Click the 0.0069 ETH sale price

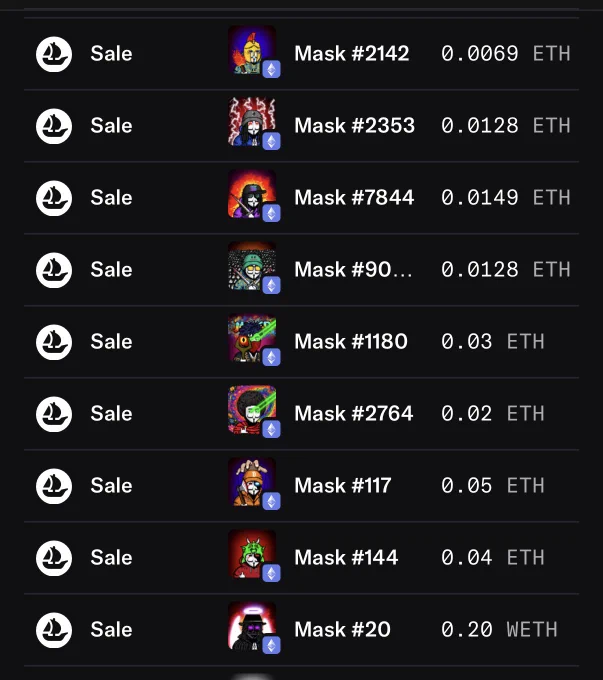pyautogui.click(x=505, y=54)
